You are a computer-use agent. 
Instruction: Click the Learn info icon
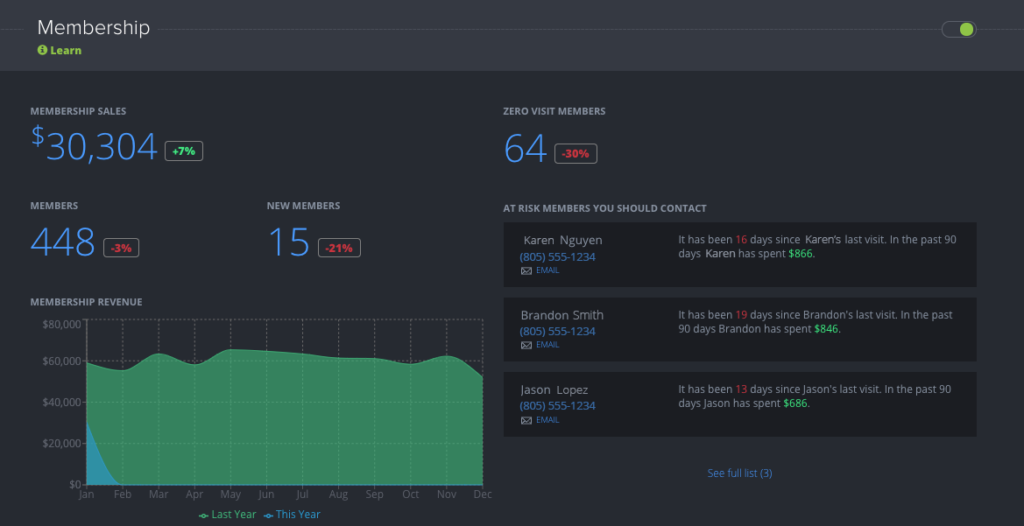[x=42, y=50]
